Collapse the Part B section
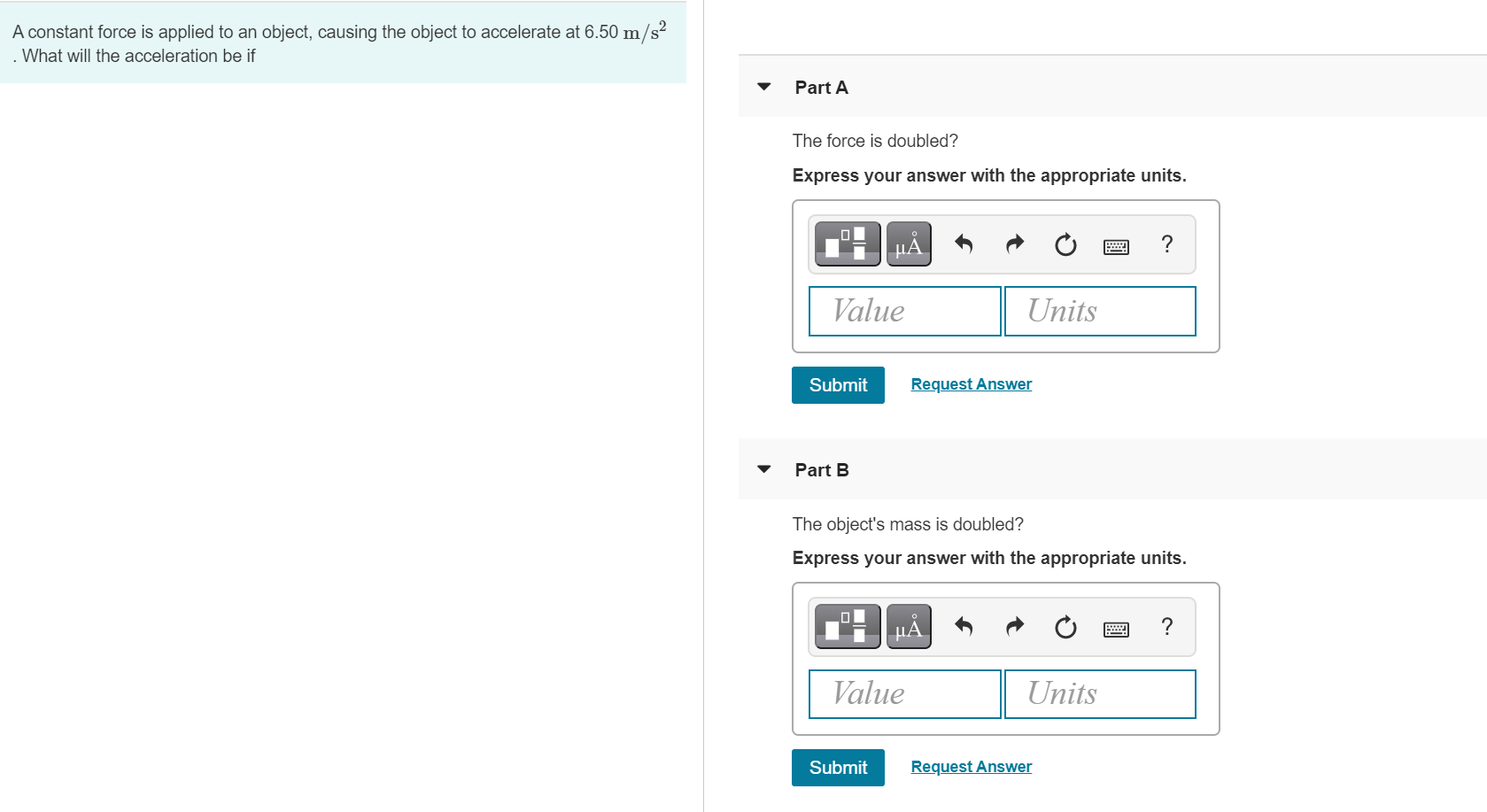Screen dimensions: 1487x812 (763, 469)
